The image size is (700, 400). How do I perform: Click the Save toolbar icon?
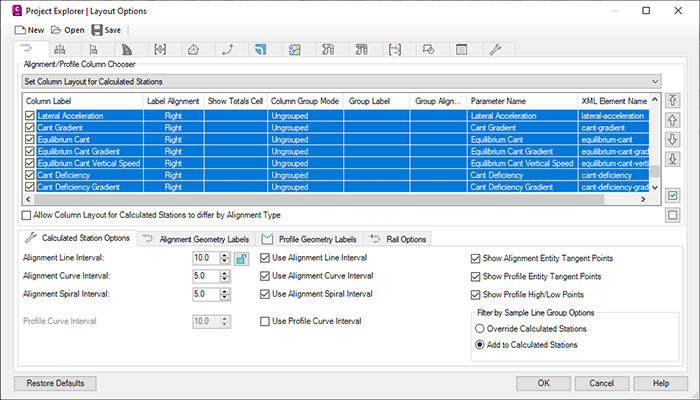97,30
